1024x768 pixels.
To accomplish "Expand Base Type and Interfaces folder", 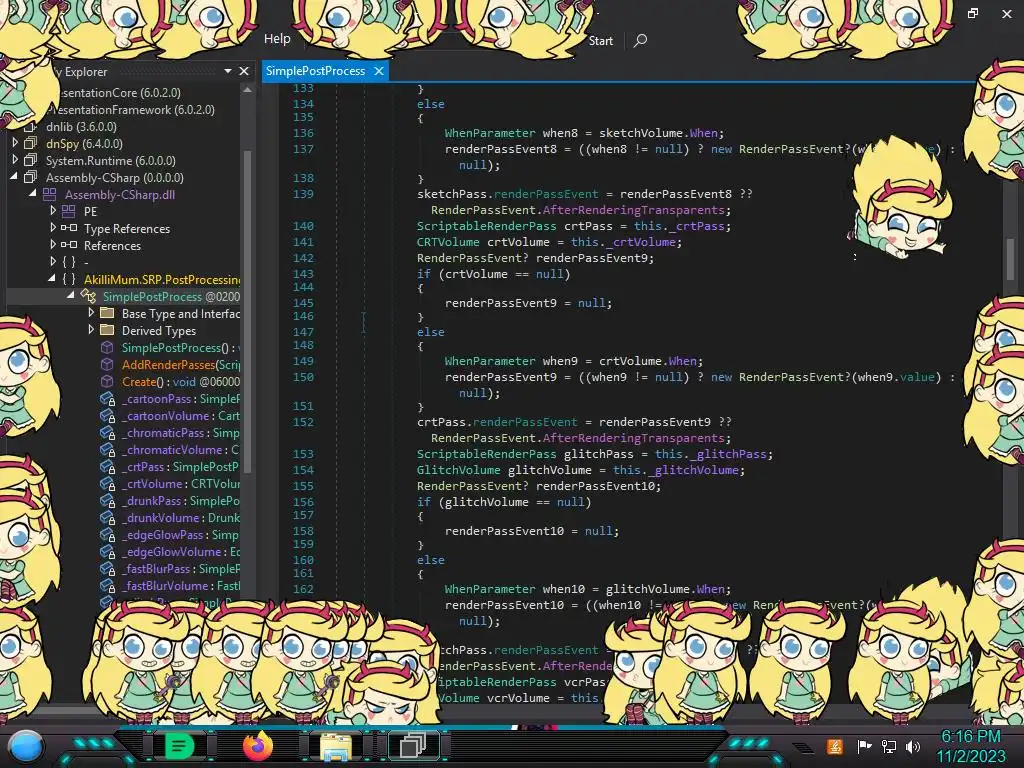I will pyautogui.click(x=91, y=312).
